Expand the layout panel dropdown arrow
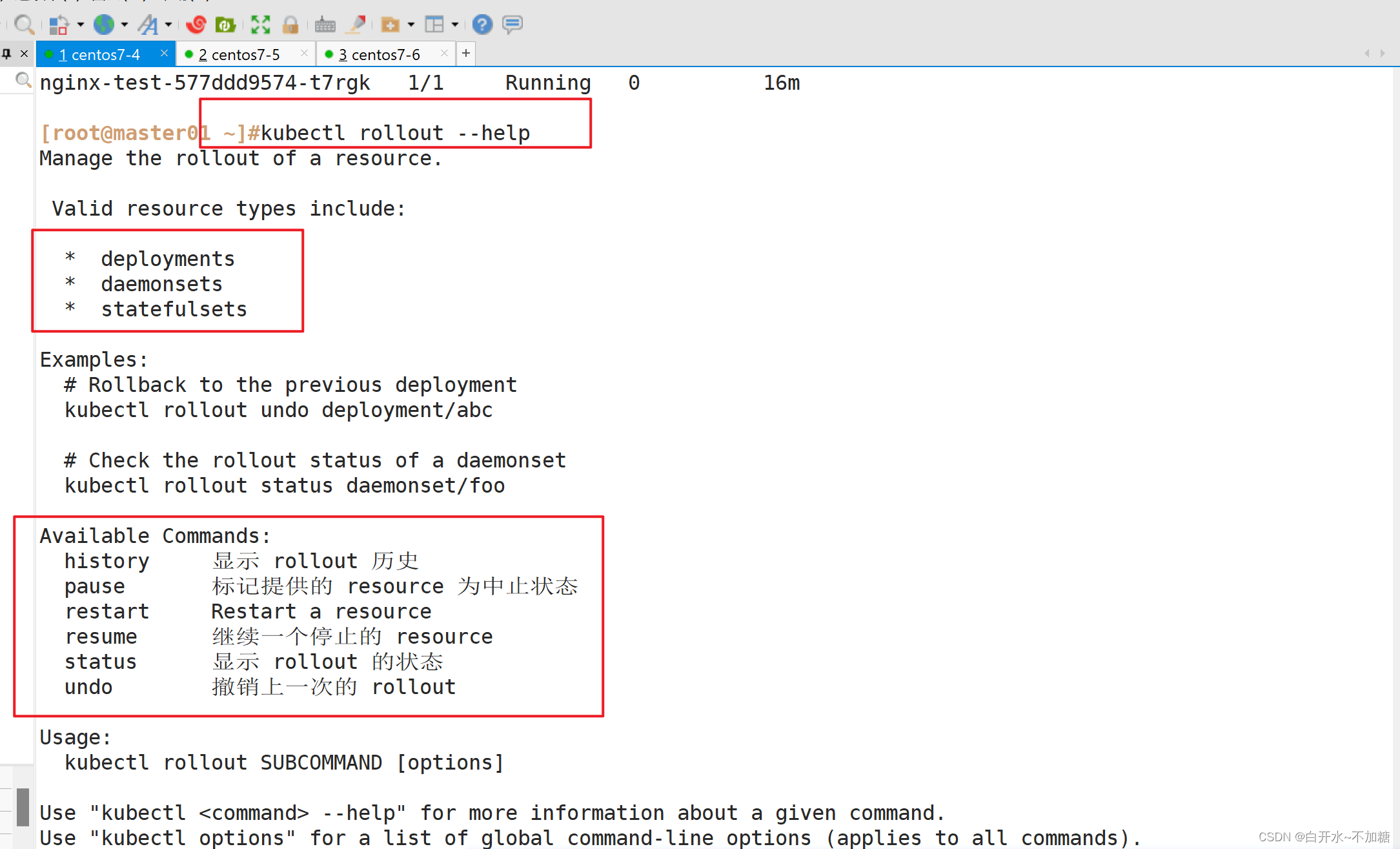 pos(455,25)
